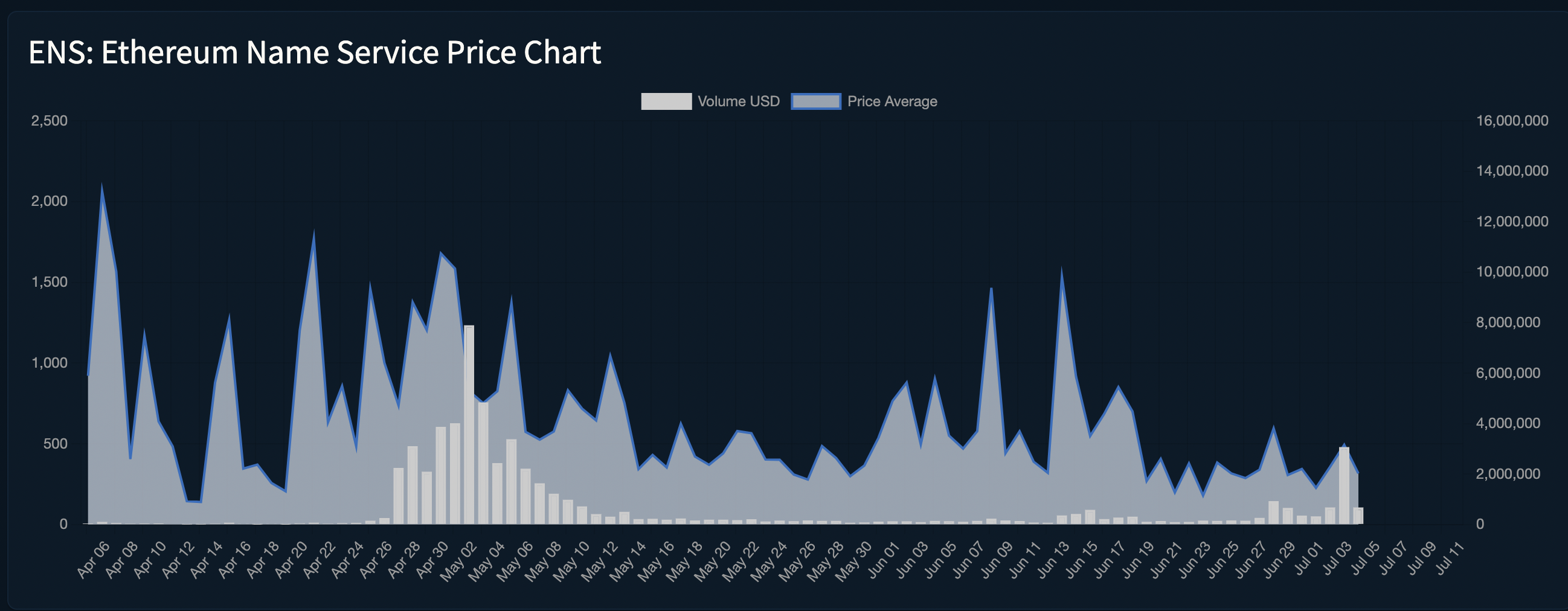1568x611 pixels.
Task: Click the "12,000,000" volume axis label
Action: pos(1512,222)
